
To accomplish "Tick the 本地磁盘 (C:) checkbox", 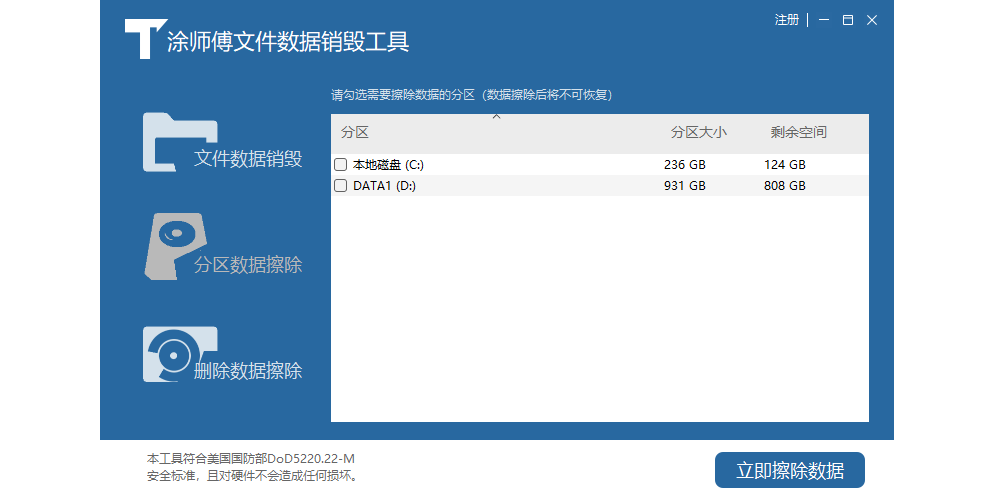I will (340, 165).
